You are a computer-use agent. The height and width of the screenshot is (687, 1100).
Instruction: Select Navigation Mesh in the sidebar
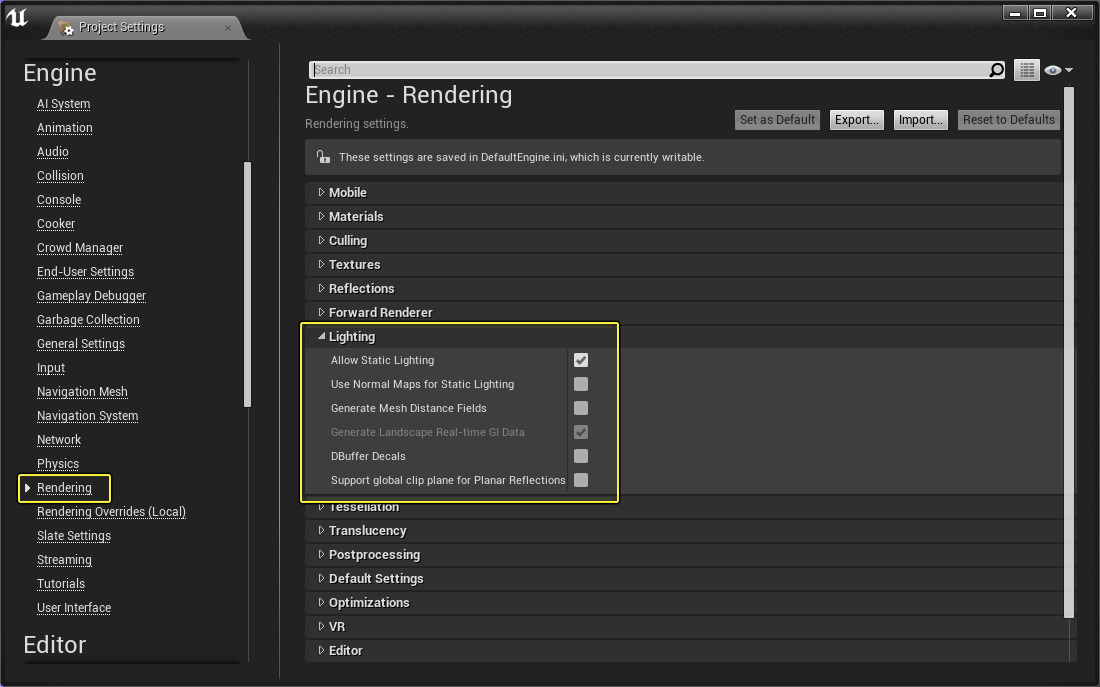pyautogui.click(x=82, y=392)
